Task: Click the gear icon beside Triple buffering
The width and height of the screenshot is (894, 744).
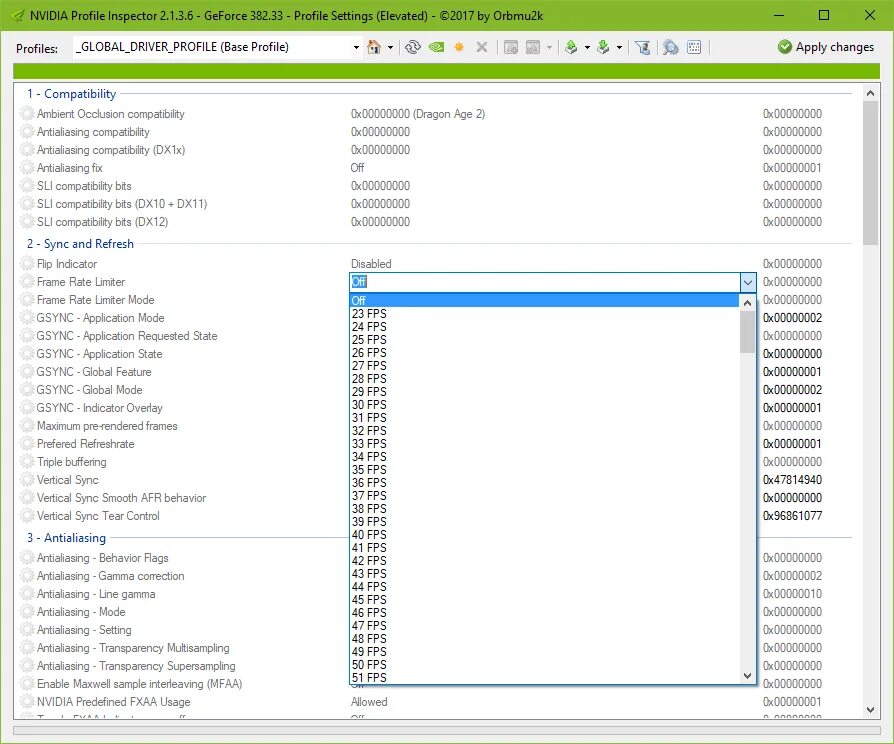Action: coord(27,462)
